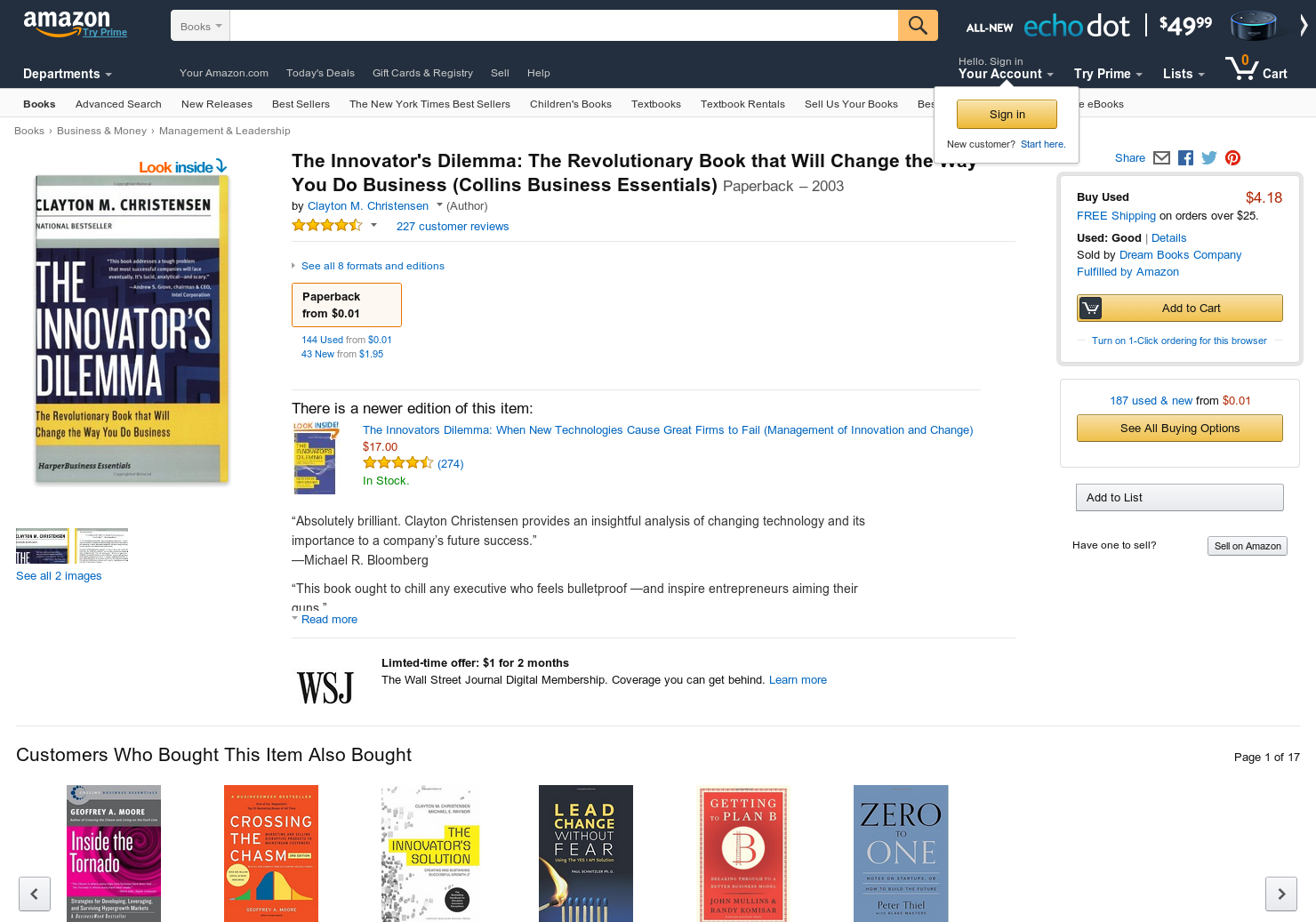Share on Twitter icon
This screenshot has width=1316, height=922.
(1209, 158)
